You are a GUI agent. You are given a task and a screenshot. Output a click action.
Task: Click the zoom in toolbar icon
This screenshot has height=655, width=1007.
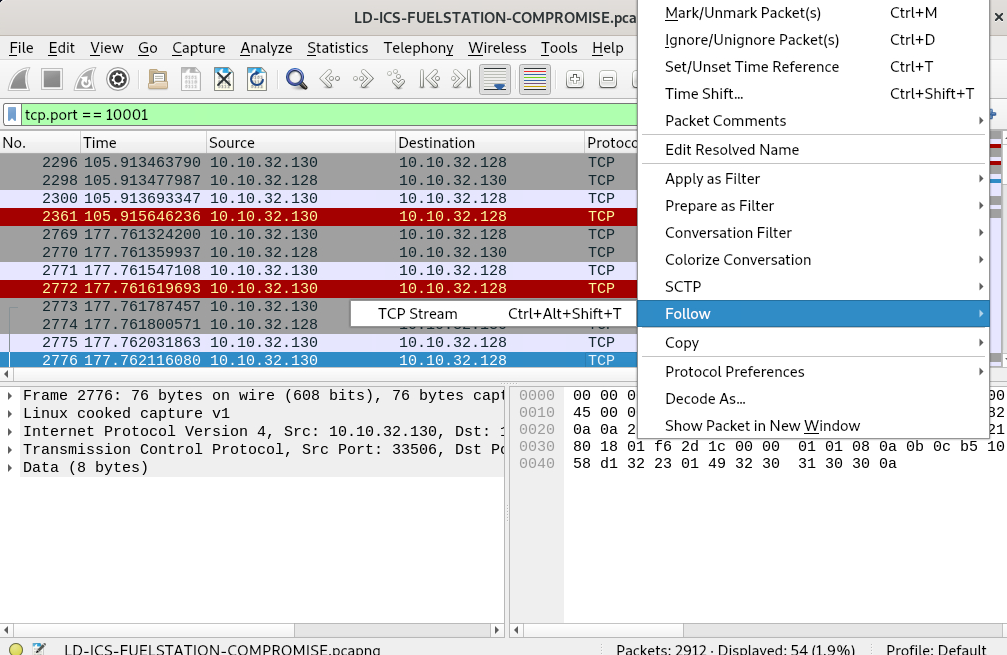point(575,79)
